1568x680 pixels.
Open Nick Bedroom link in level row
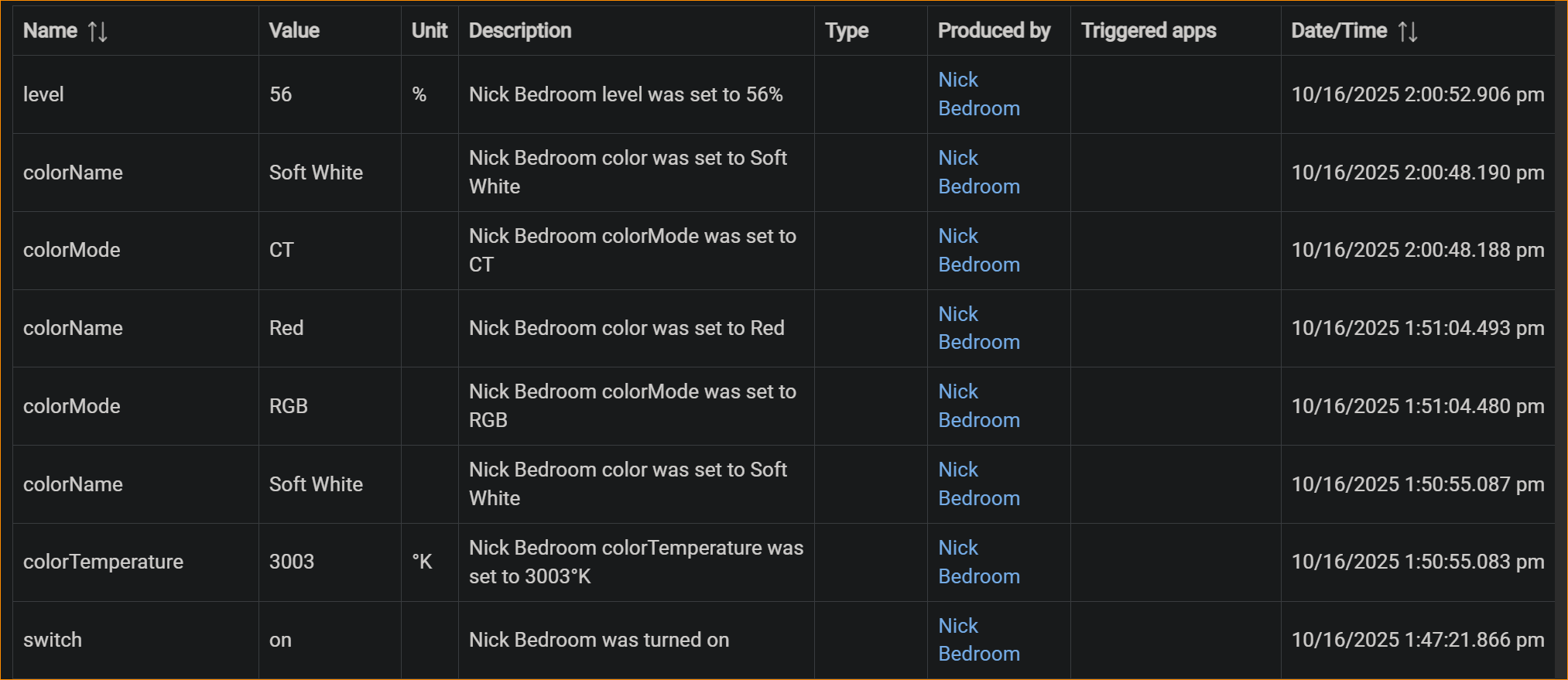978,94
